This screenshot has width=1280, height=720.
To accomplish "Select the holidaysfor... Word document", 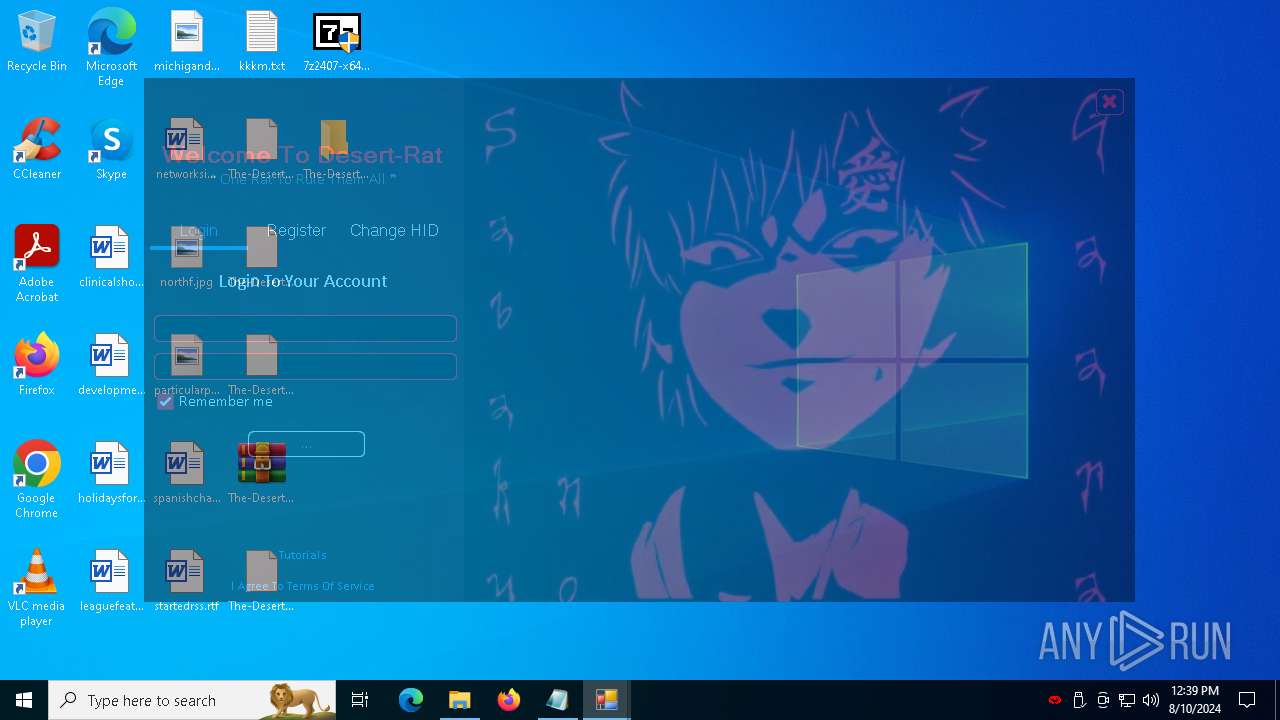I will [111, 474].
